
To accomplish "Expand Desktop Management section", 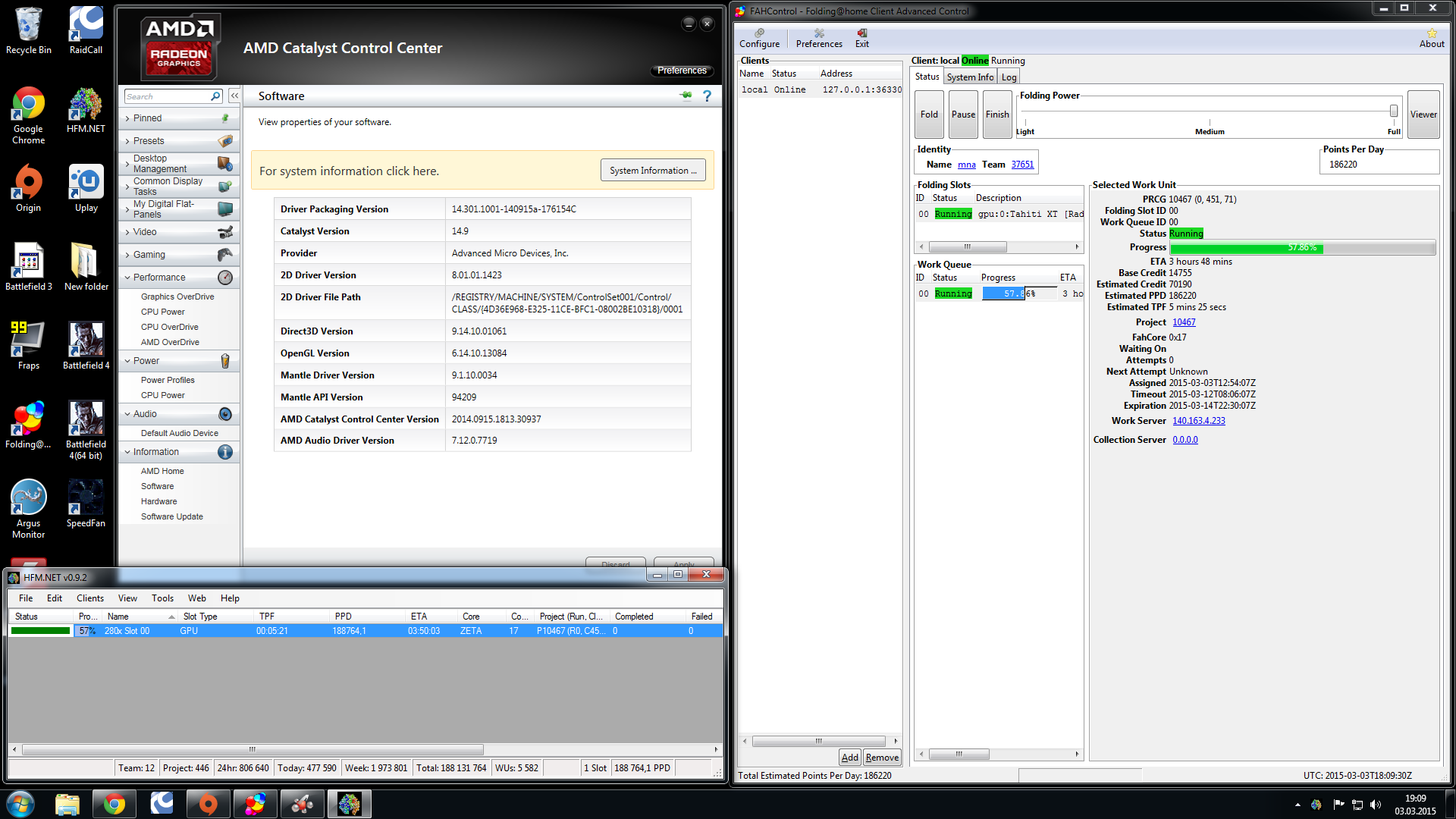I will 179,164.
